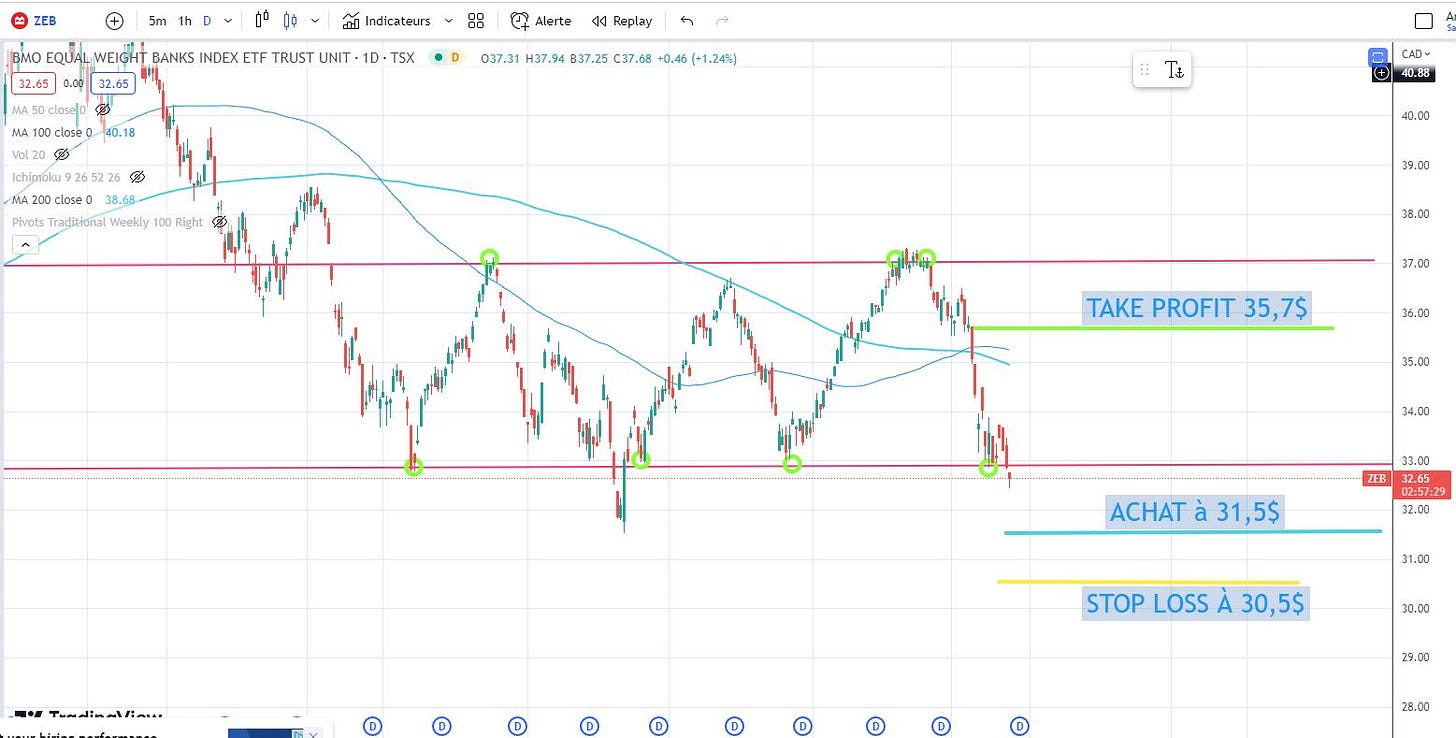Click the MA 50 close 0 legend label
This screenshot has height=738, width=1456.
49,109
